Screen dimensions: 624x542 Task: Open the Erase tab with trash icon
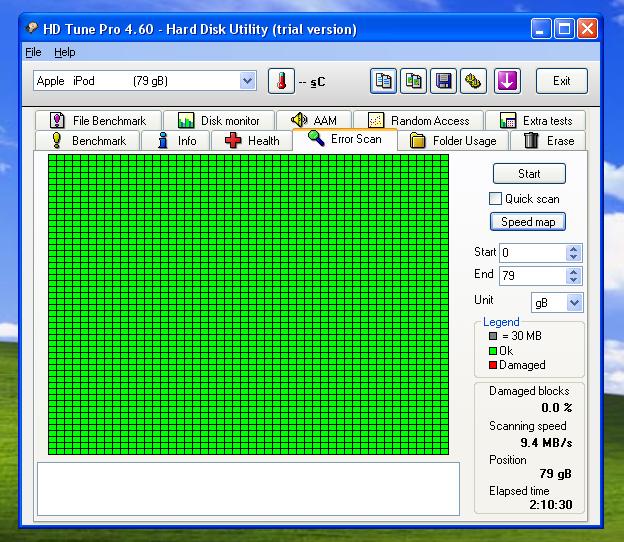tap(549, 141)
